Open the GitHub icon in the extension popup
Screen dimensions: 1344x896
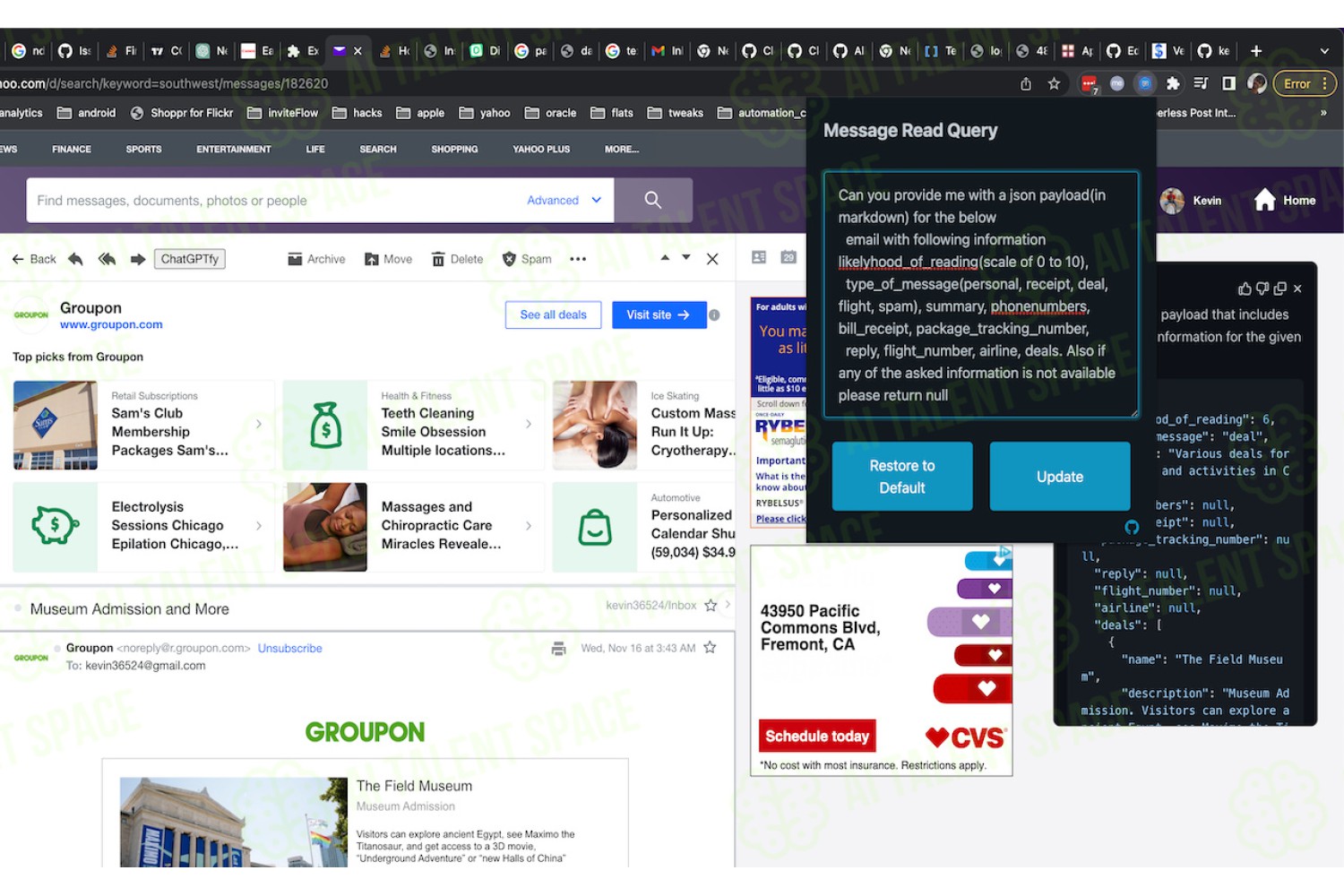1132,527
